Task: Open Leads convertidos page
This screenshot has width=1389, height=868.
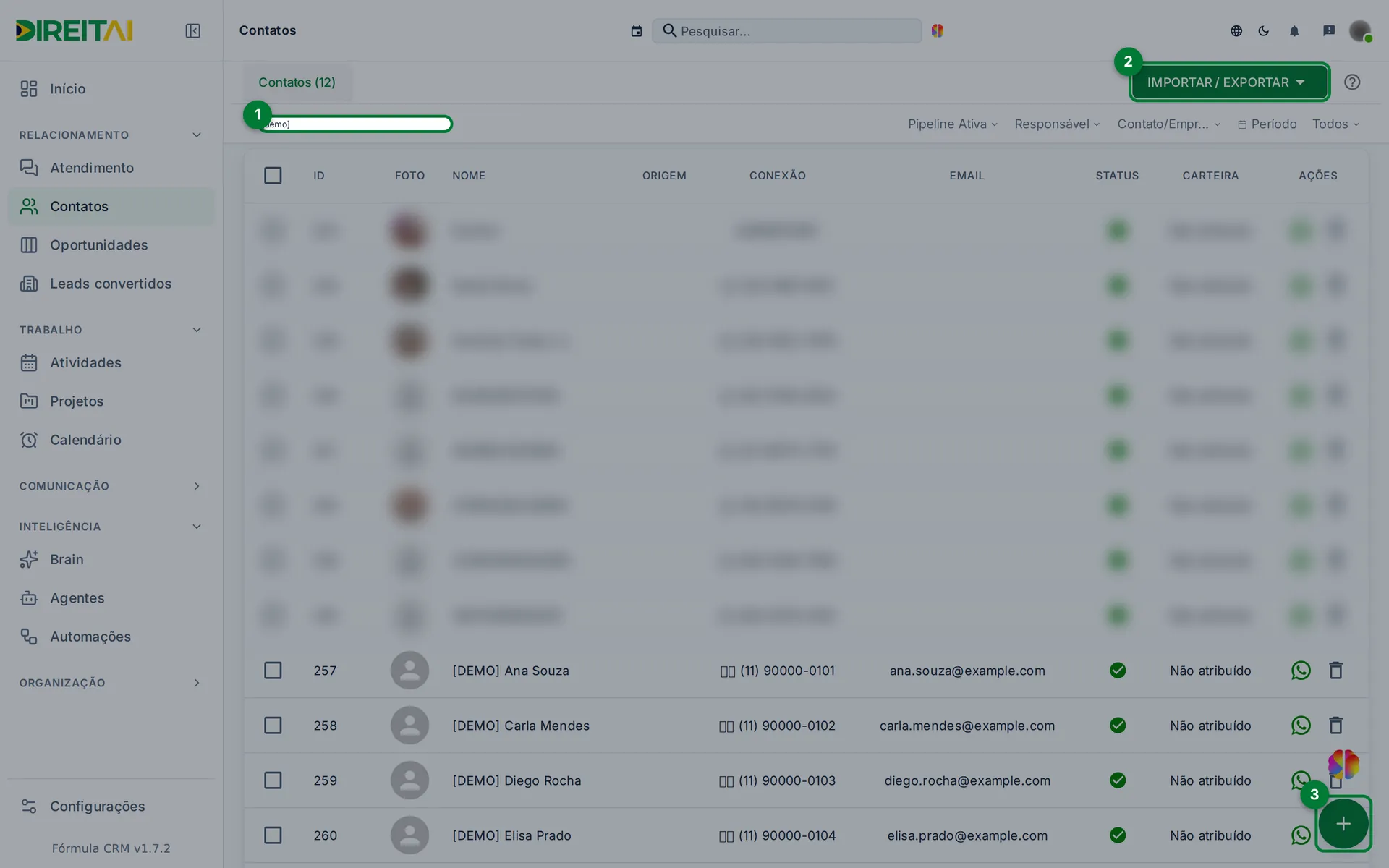Action: click(111, 284)
